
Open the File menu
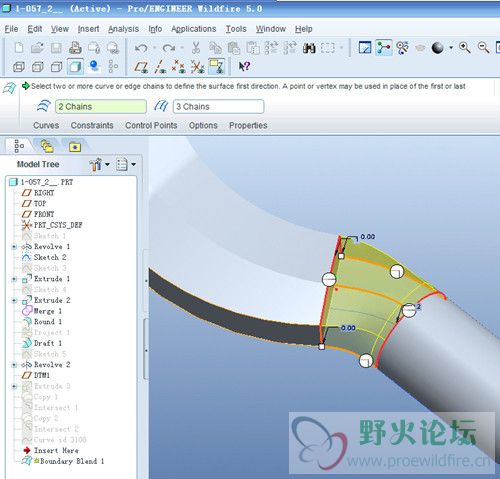[x=11, y=29]
